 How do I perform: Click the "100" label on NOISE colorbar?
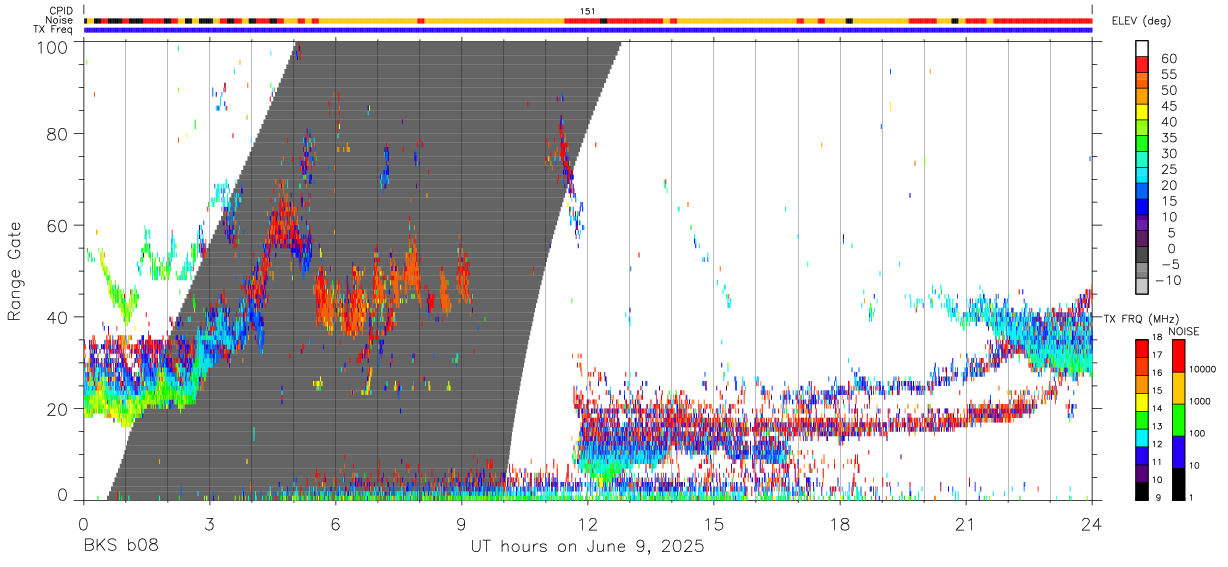tap(1196, 434)
